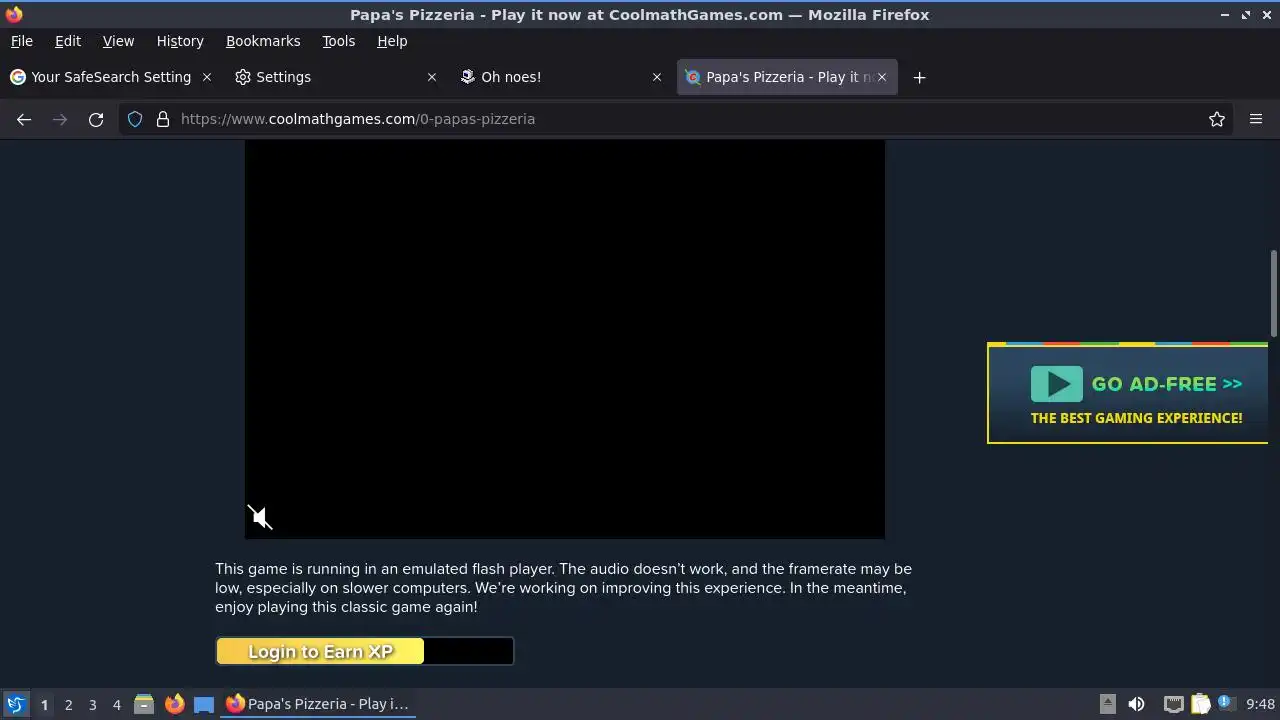
Task: Open the Help menu
Action: (392, 41)
